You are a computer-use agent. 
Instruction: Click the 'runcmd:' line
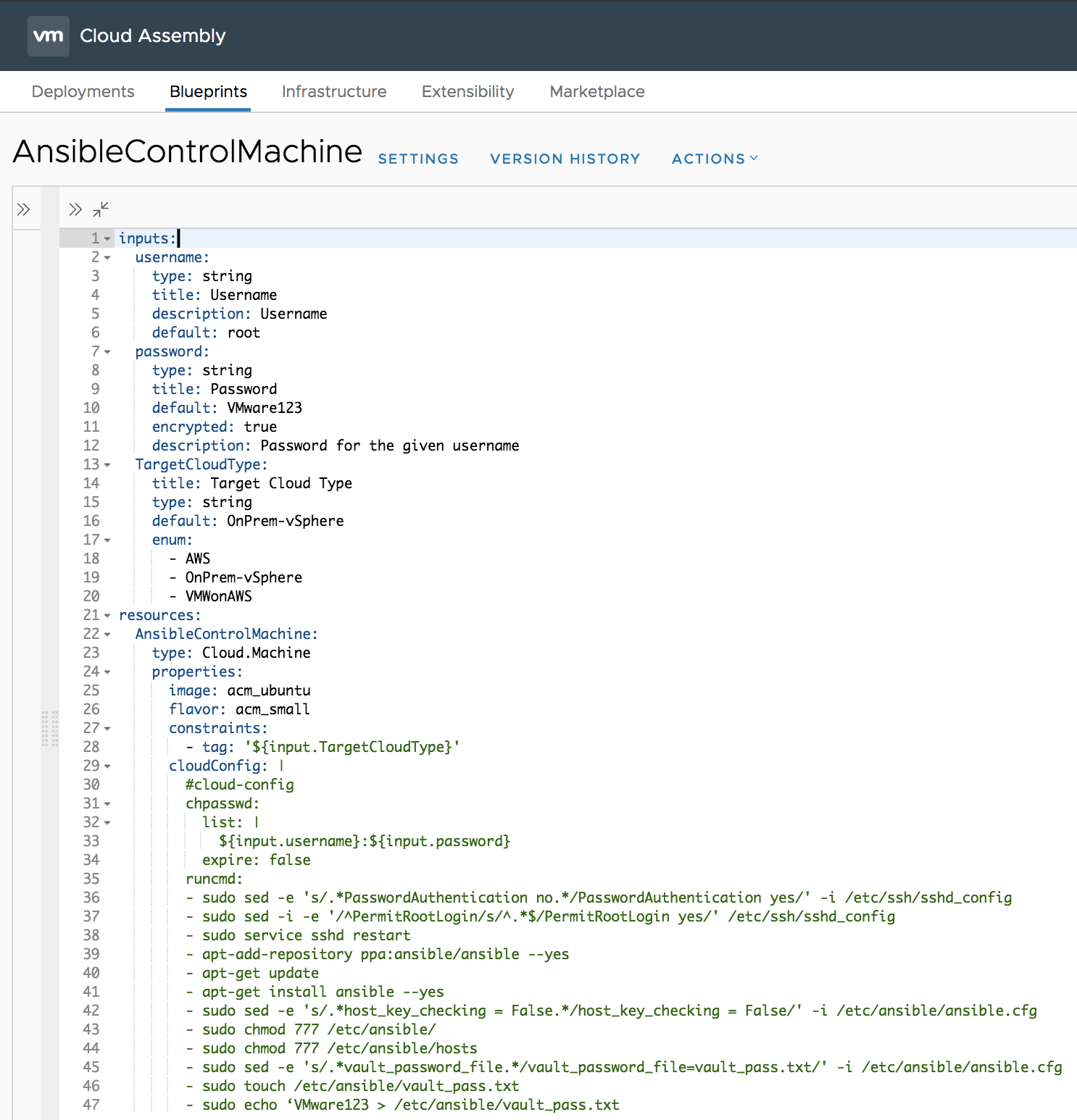point(215,879)
